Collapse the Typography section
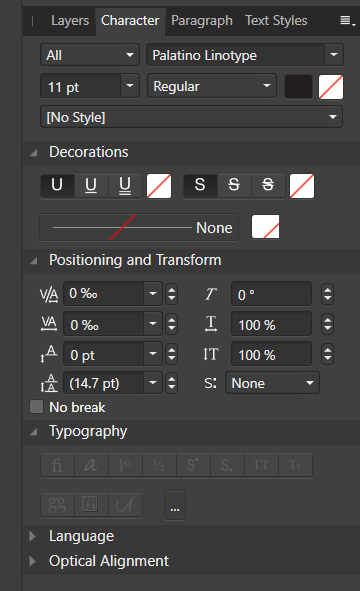Image resolution: width=360 pixels, height=591 pixels. click(x=34, y=432)
